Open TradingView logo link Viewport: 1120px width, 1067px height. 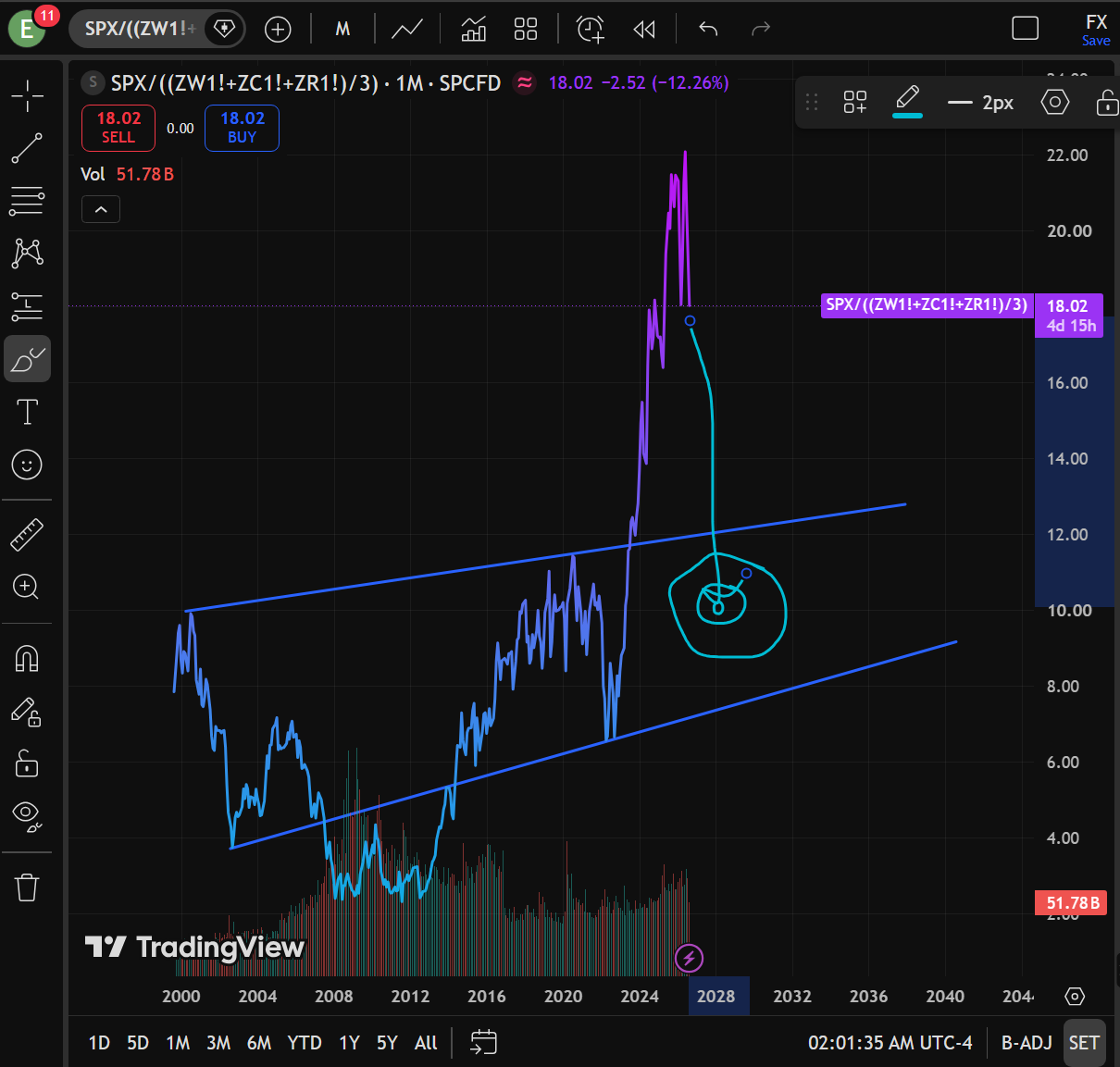194,947
